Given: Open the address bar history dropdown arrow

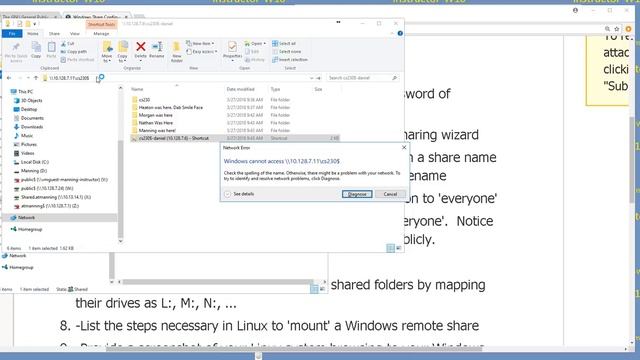Looking at the screenshot, I should point(311,78).
